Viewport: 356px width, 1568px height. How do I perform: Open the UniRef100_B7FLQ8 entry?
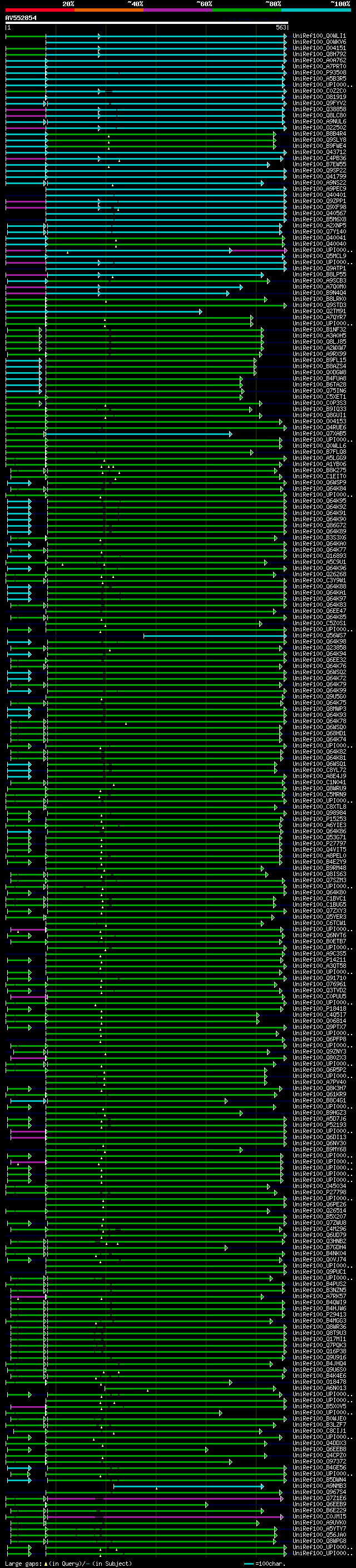[x=319, y=452]
